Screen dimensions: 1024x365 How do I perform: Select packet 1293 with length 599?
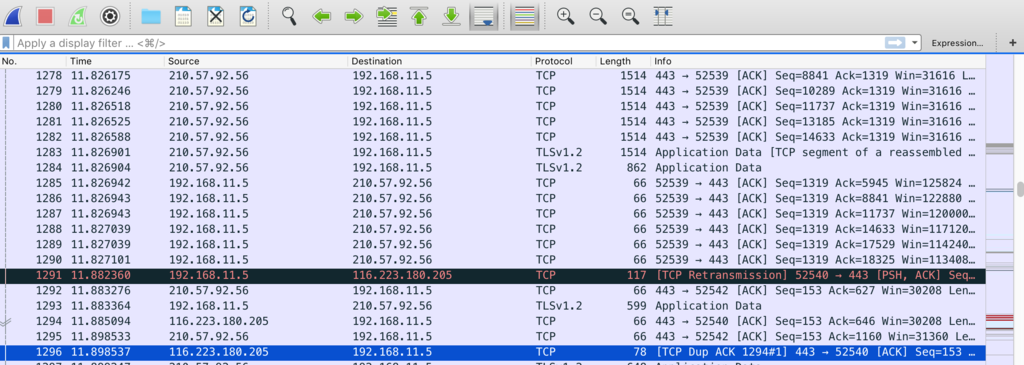tap(492, 306)
